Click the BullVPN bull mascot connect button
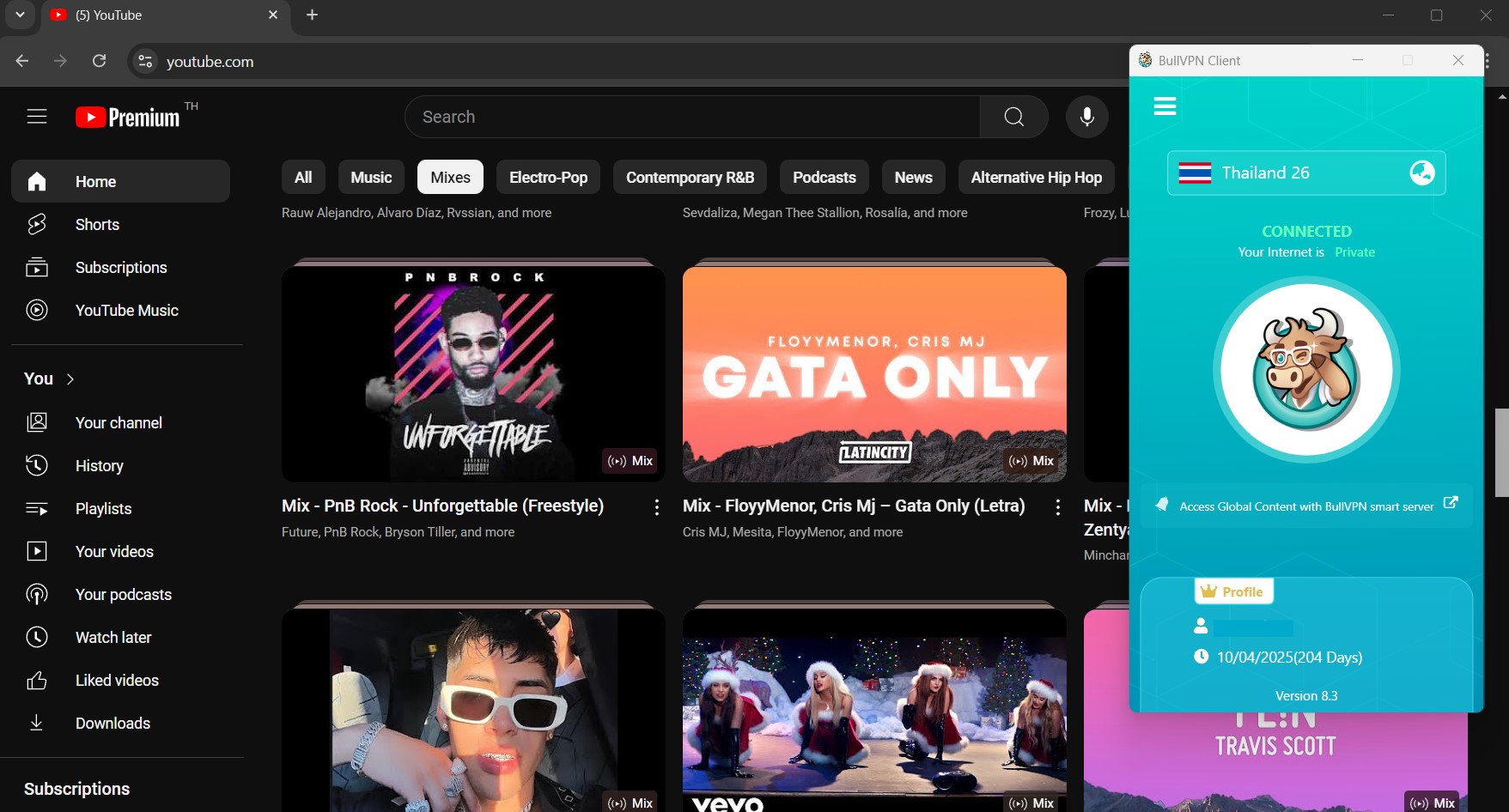The image size is (1509, 812). click(x=1306, y=370)
